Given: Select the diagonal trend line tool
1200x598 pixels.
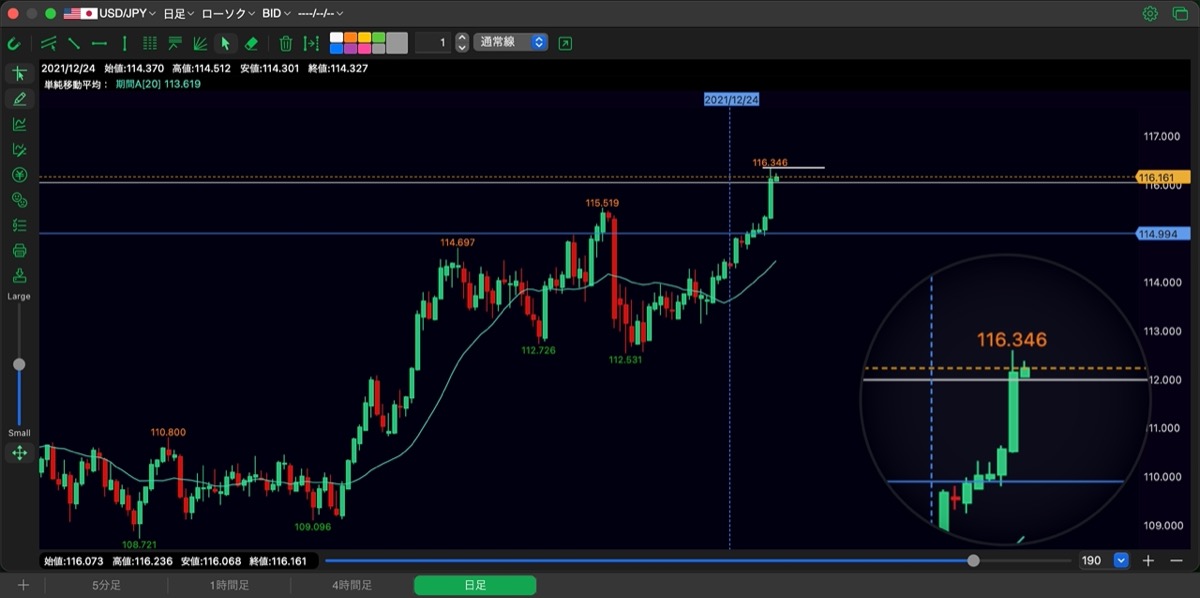Looking at the screenshot, I should click(x=73, y=43).
